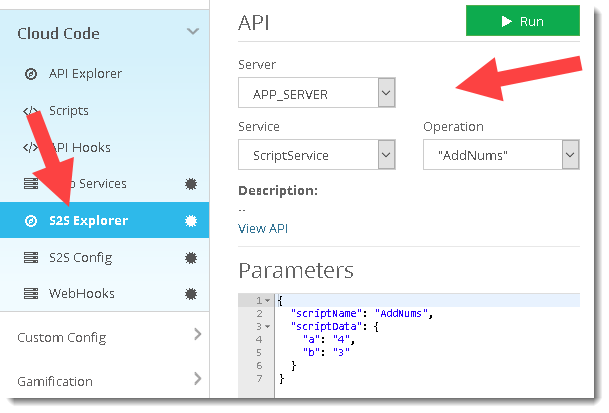Viewport: 609px width, 413px height.
Task: Expand the Gamification section
Action: point(196,379)
